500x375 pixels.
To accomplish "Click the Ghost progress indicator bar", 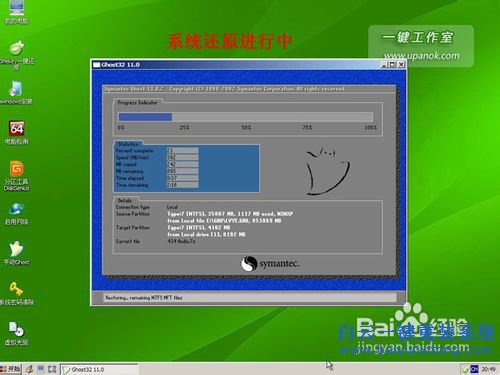I will coord(246,117).
